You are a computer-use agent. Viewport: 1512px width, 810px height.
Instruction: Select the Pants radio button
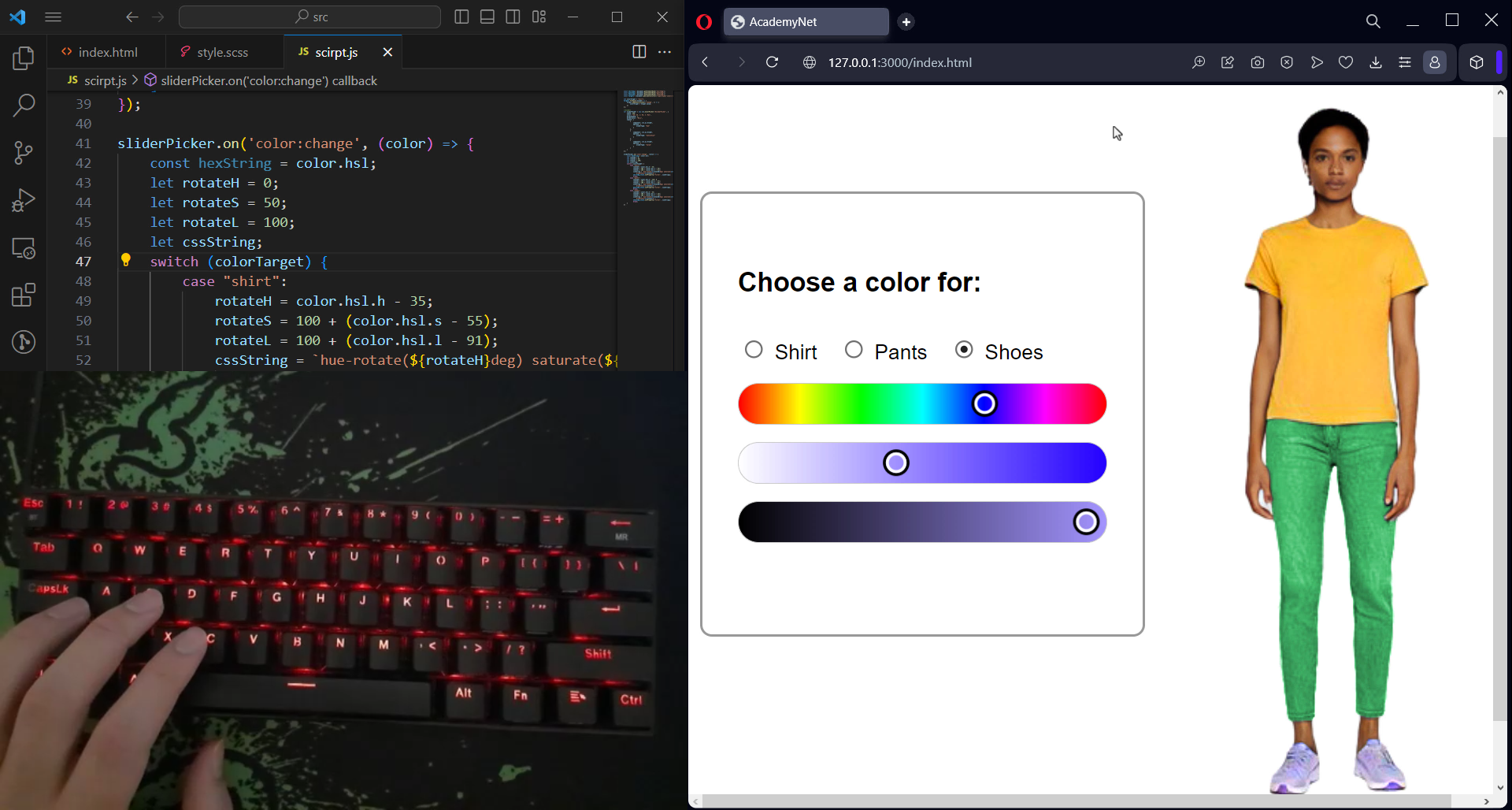(854, 349)
